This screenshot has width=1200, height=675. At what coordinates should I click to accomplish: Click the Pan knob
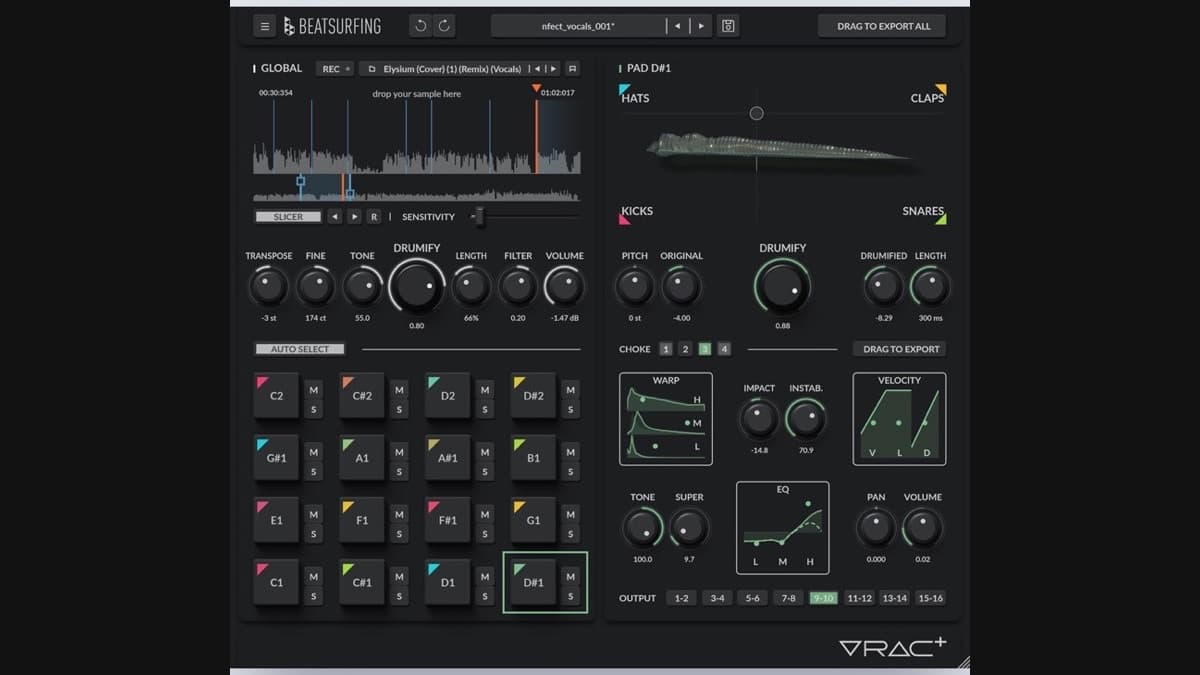pos(875,528)
